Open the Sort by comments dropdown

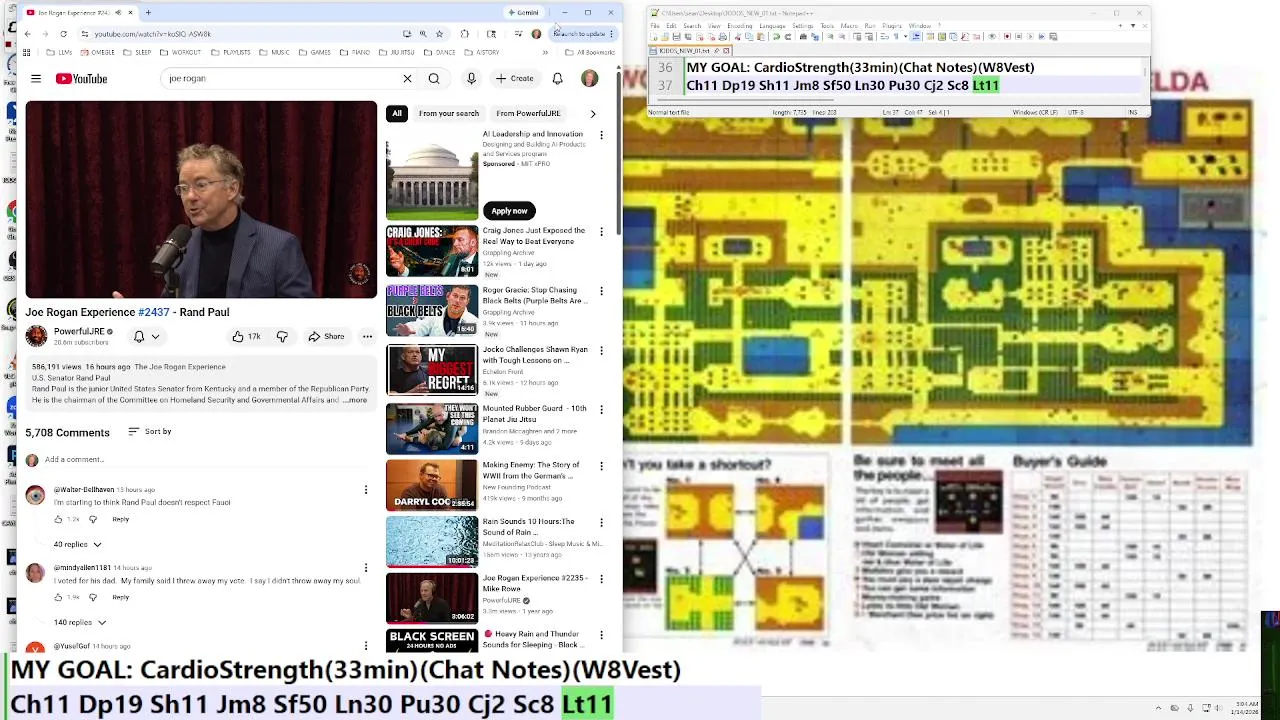(150, 431)
